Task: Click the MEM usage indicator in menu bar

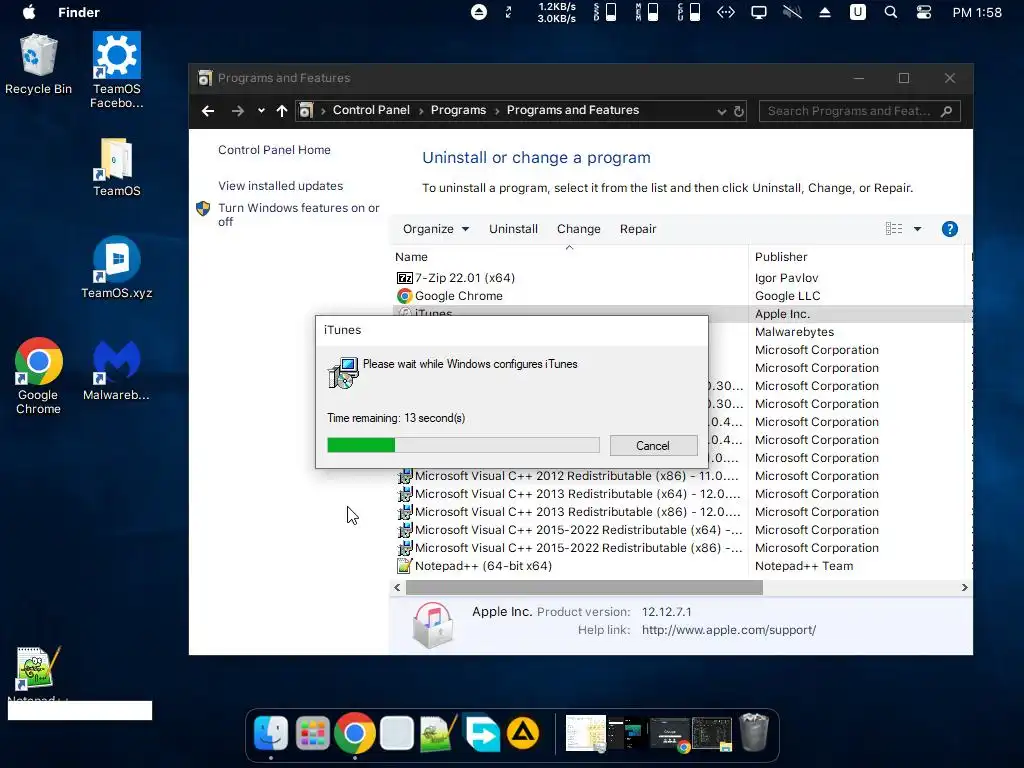Action: 647,12
